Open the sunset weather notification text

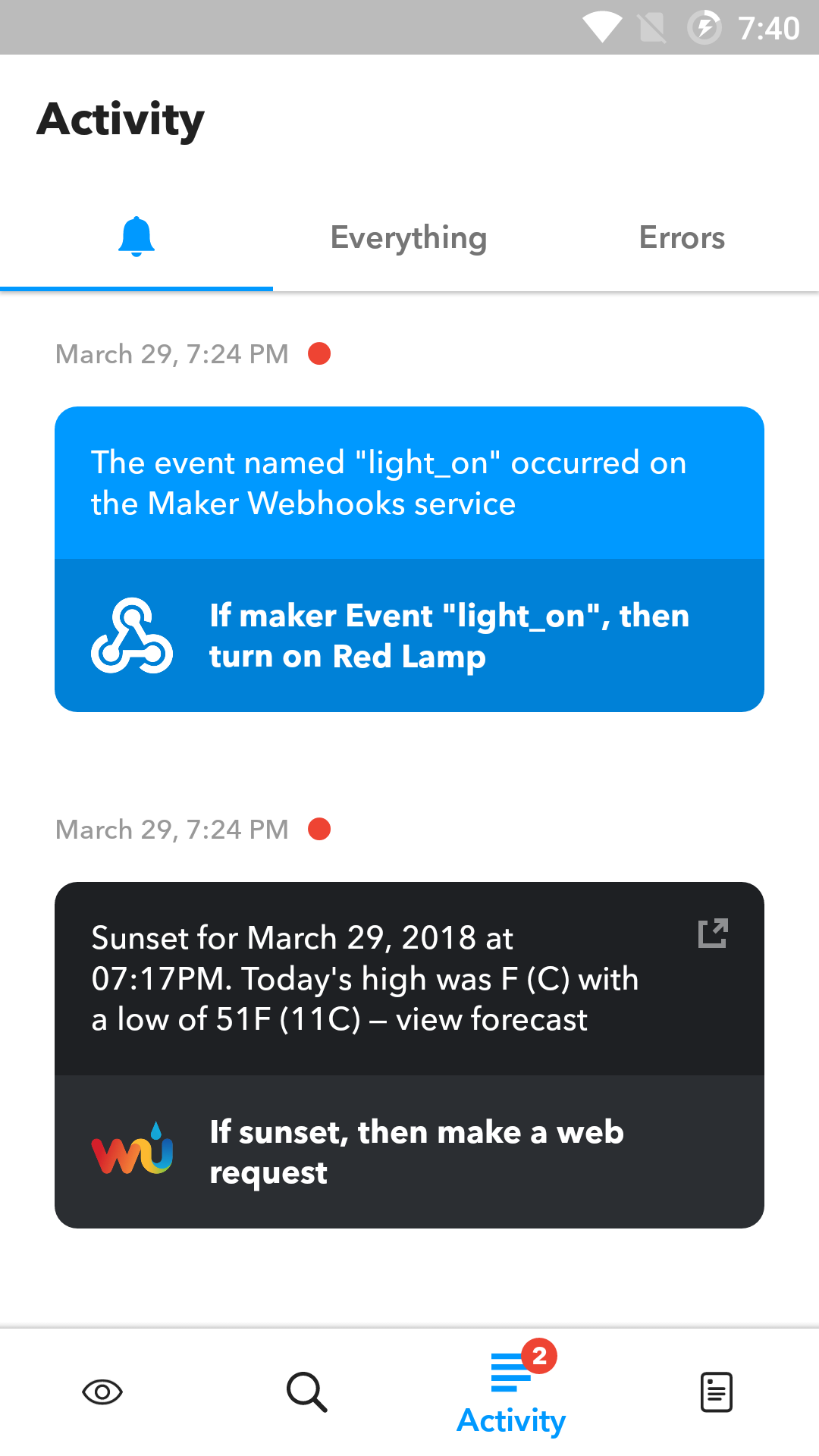coord(364,978)
